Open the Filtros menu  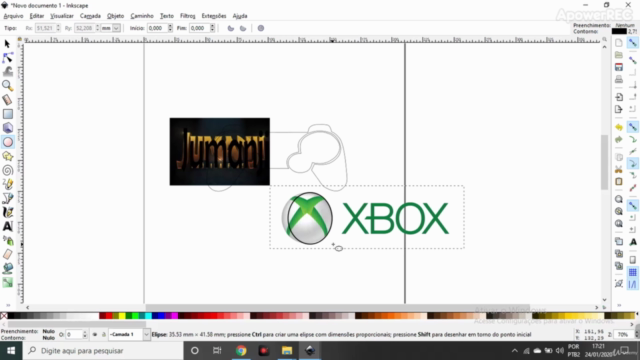pos(188,16)
